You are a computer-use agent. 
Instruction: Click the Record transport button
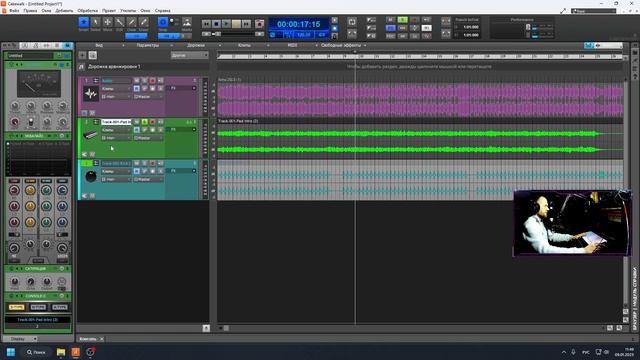(x=259, y=24)
